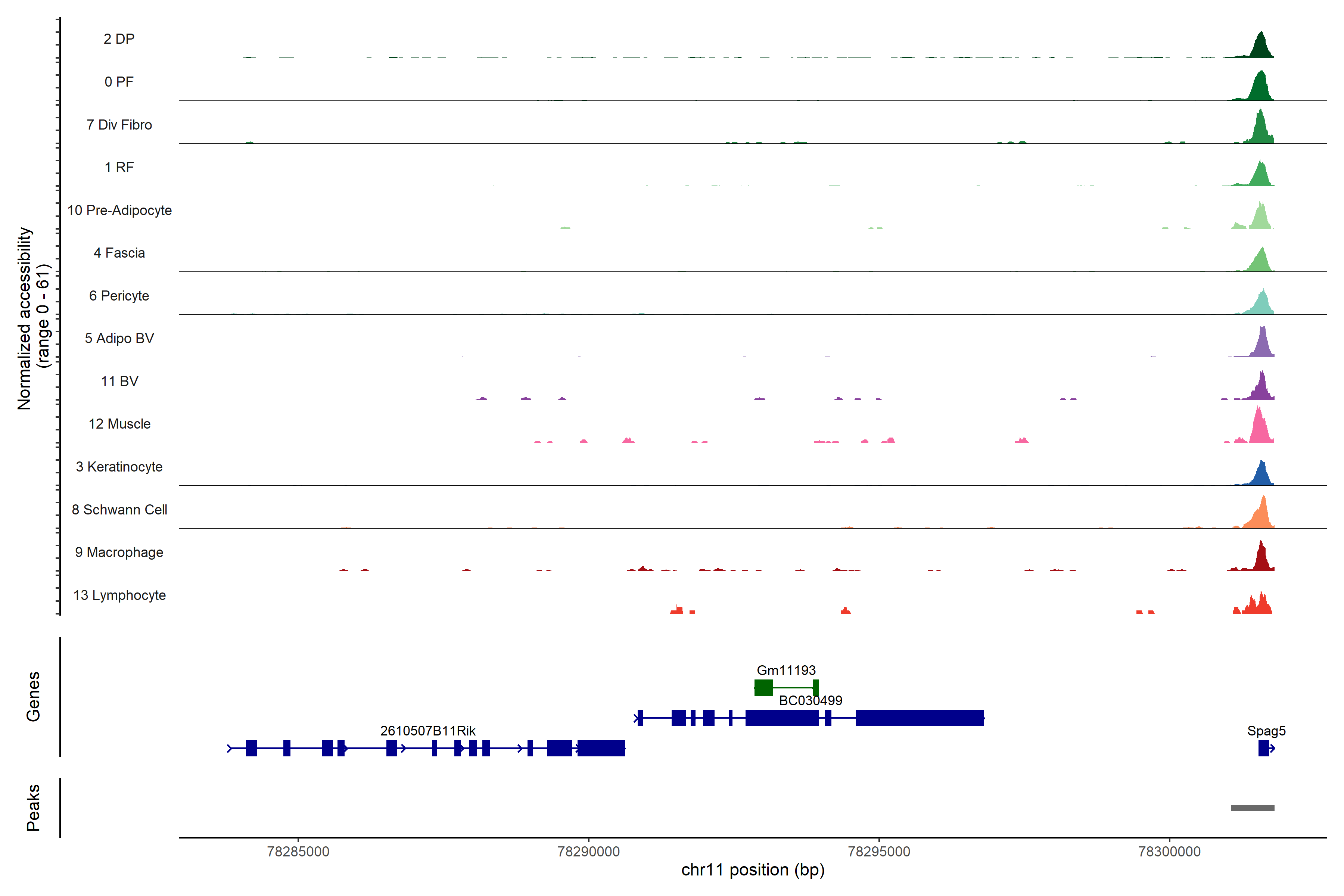Click the largest BC030499 exon block
This screenshot has height=896, width=1344.
click(920, 718)
